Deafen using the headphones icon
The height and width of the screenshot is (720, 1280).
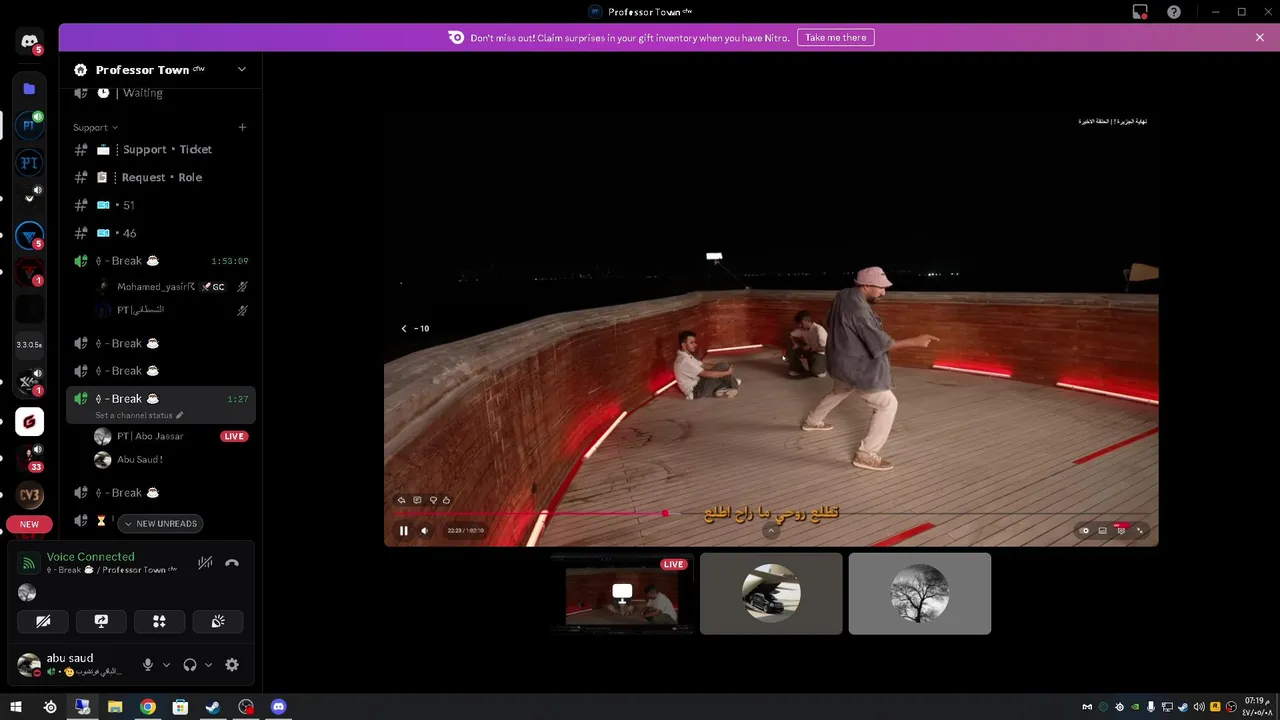click(190, 665)
